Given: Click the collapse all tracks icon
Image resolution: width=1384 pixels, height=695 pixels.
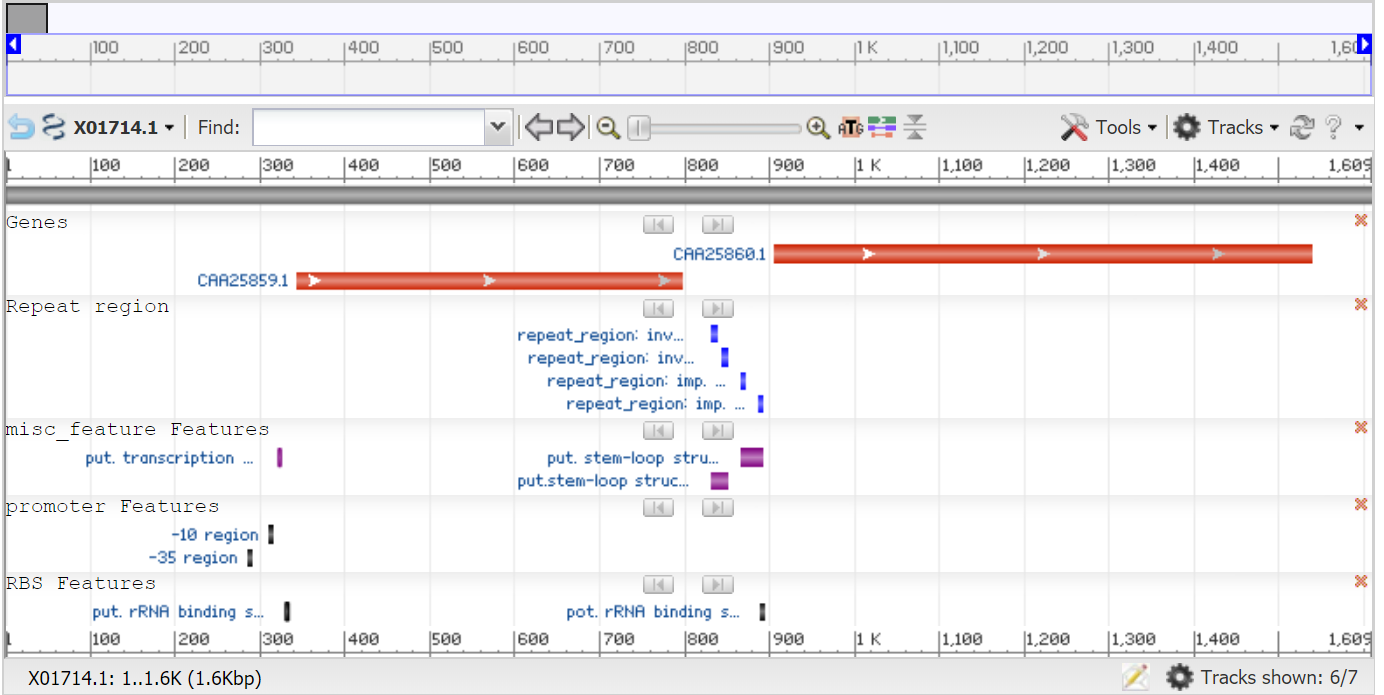Looking at the screenshot, I should (915, 127).
